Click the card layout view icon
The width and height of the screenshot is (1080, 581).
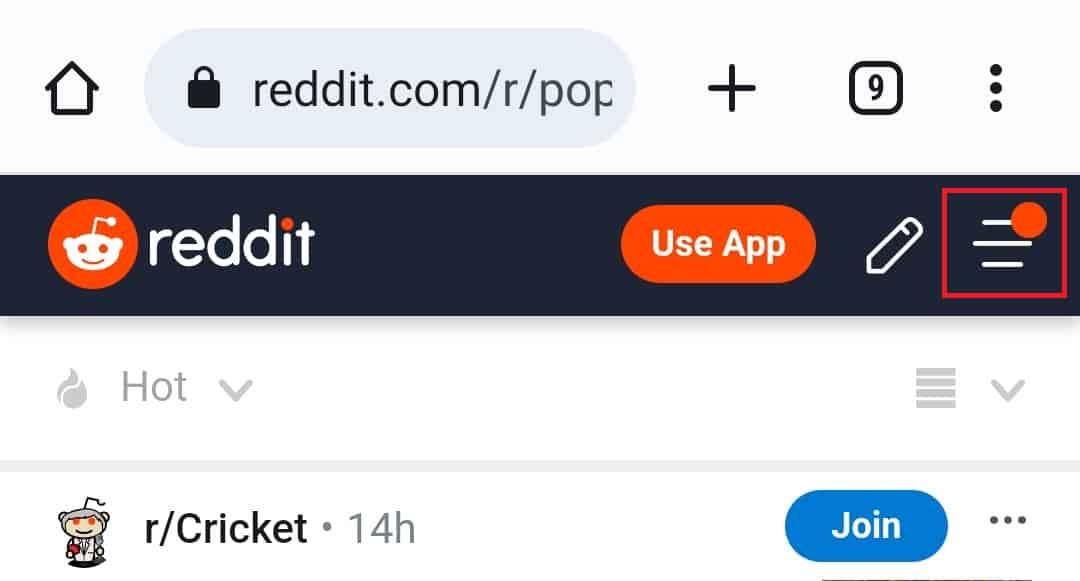pyautogui.click(x=935, y=388)
